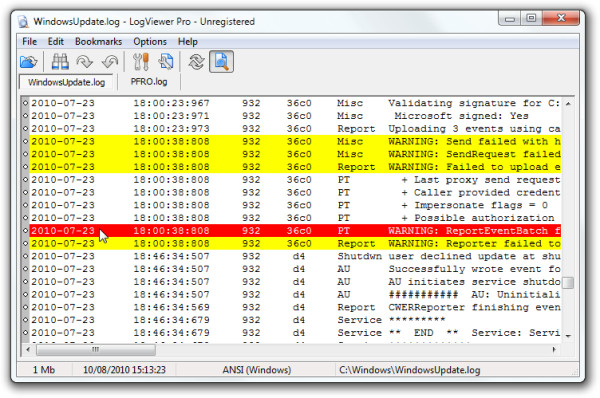The height and width of the screenshot is (398, 600).
Task: Open the File menu
Action: pos(29,41)
